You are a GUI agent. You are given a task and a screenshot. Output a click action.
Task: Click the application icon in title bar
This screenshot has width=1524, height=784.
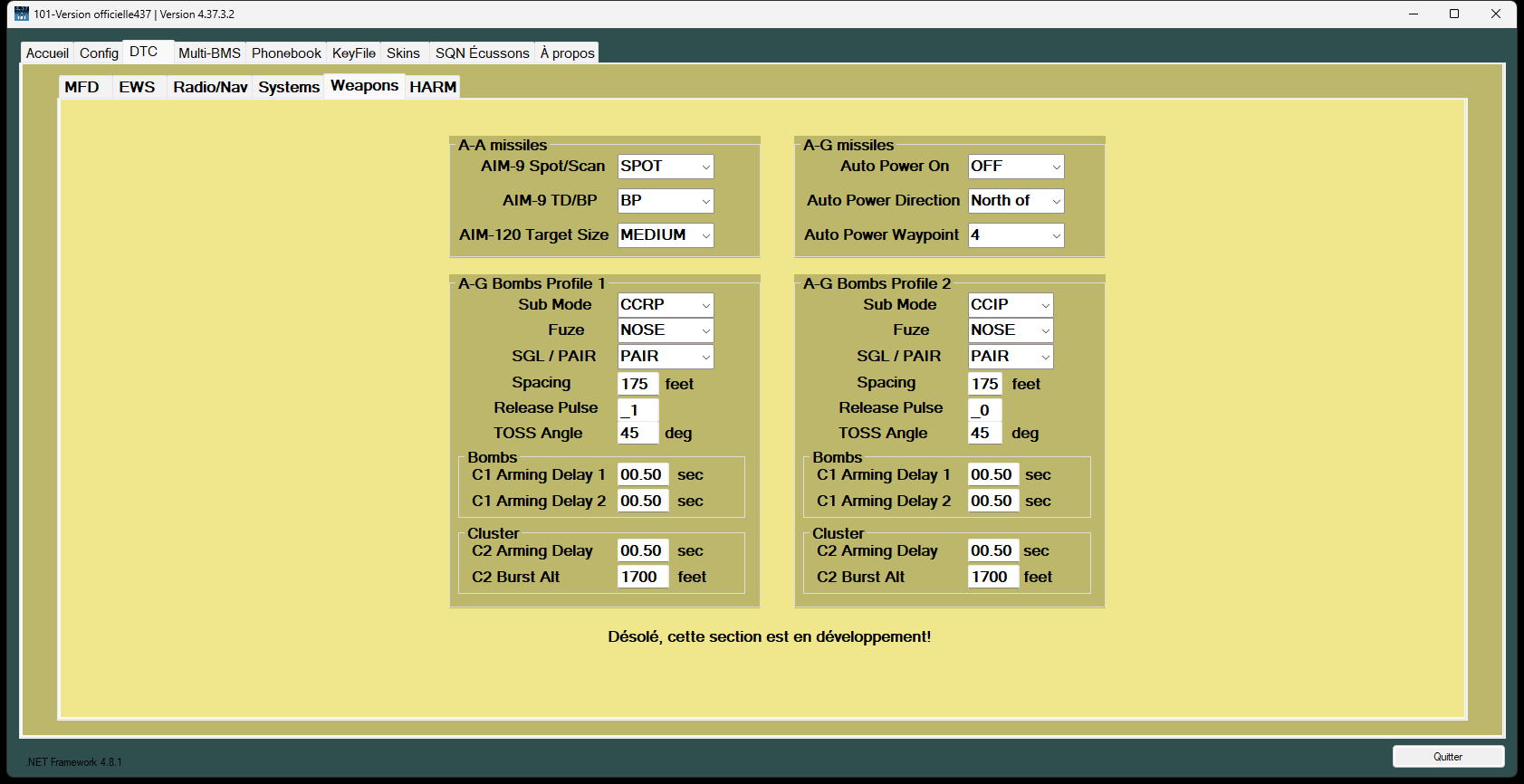[22, 14]
